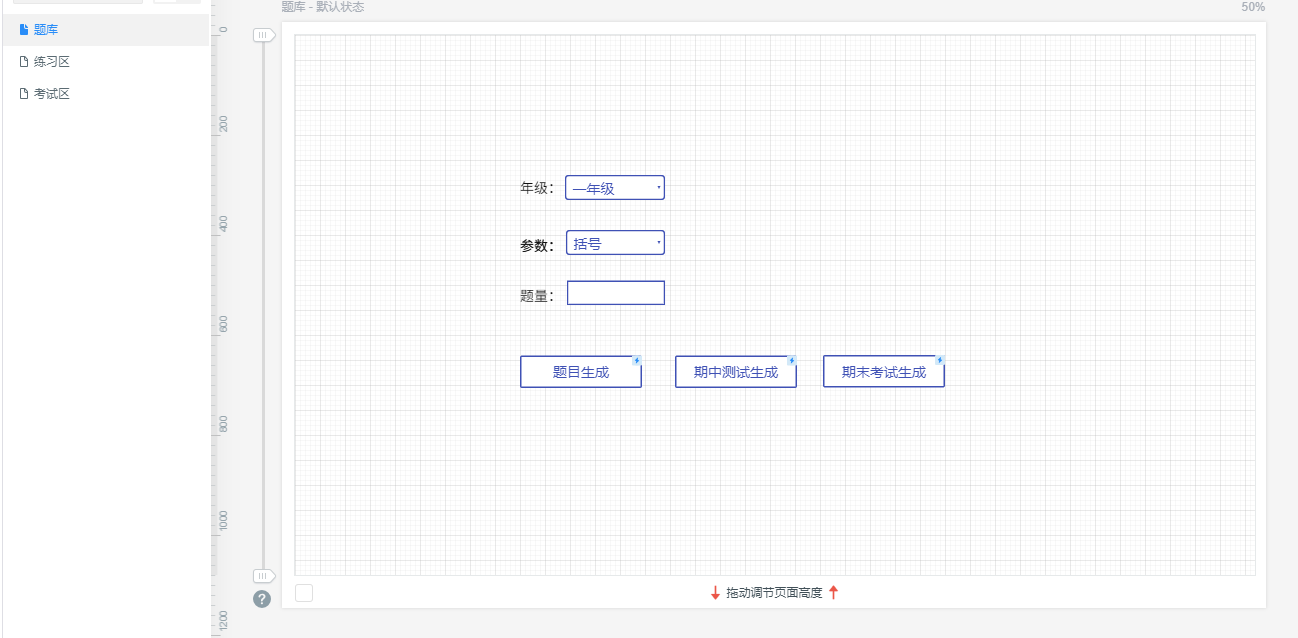
Task: Click the 考试区 page file icon
Action: pyautogui.click(x=24, y=94)
